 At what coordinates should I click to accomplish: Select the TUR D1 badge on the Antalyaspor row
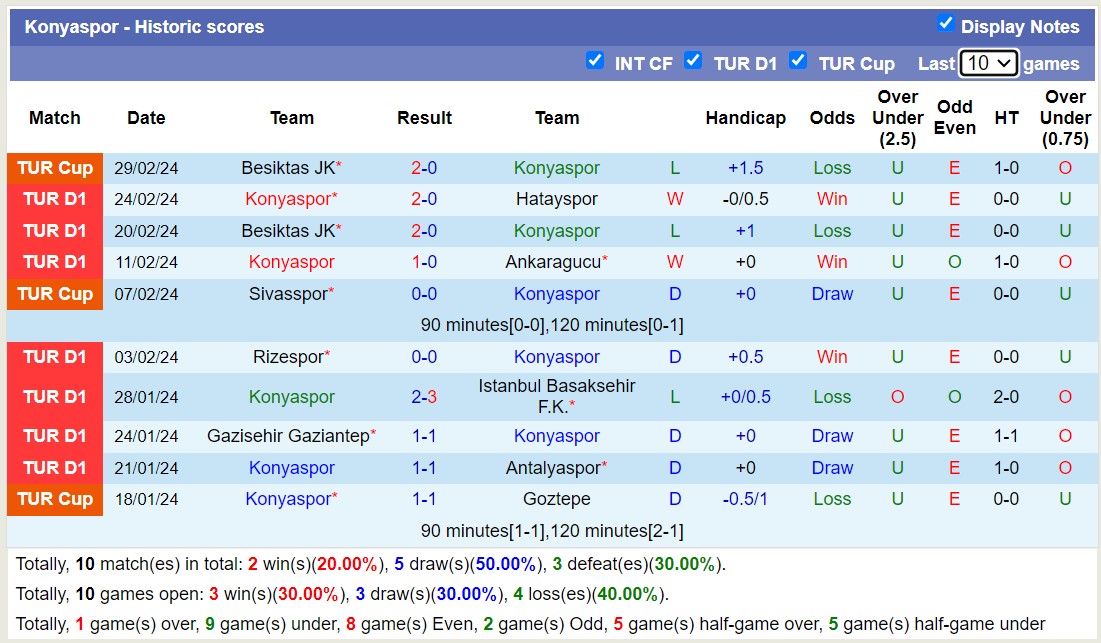point(55,467)
